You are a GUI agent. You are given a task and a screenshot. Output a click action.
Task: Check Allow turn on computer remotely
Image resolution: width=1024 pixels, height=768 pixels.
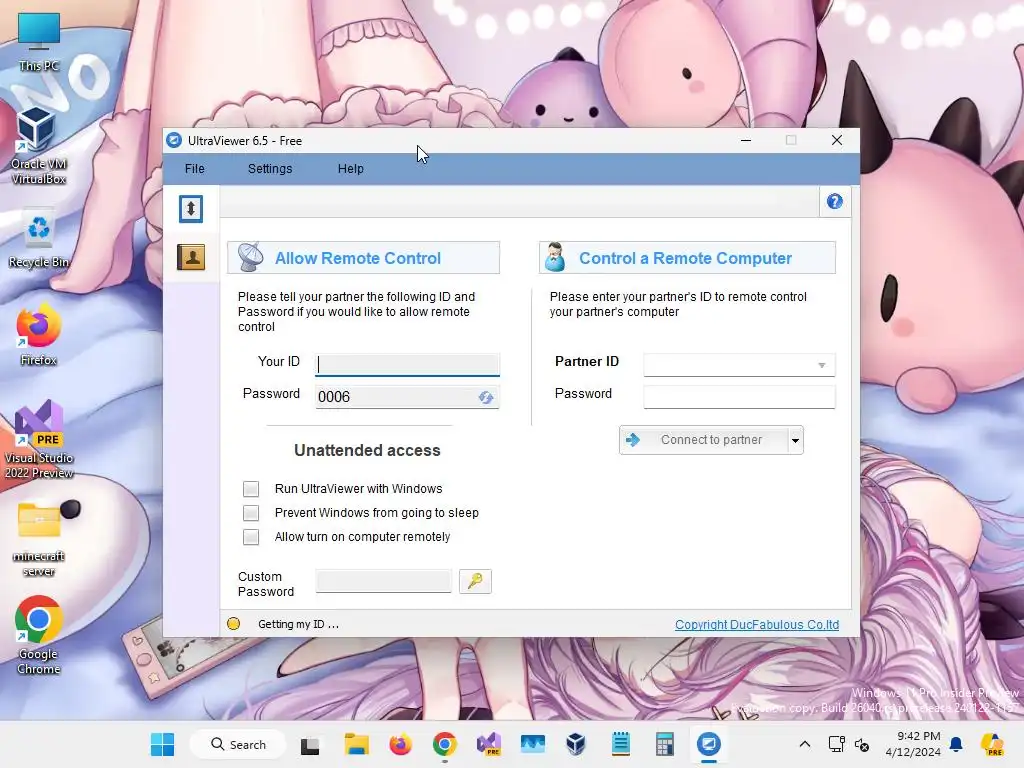coord(251,537)
